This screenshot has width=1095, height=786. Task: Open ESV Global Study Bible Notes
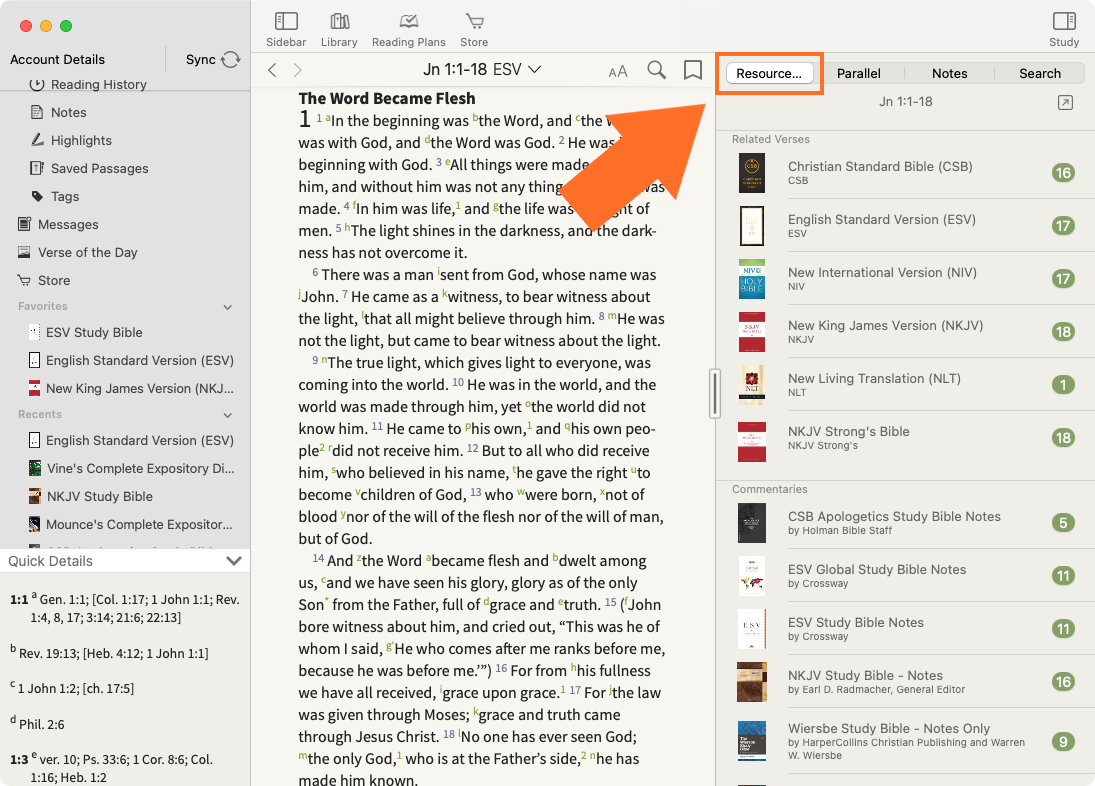[906, 576]
